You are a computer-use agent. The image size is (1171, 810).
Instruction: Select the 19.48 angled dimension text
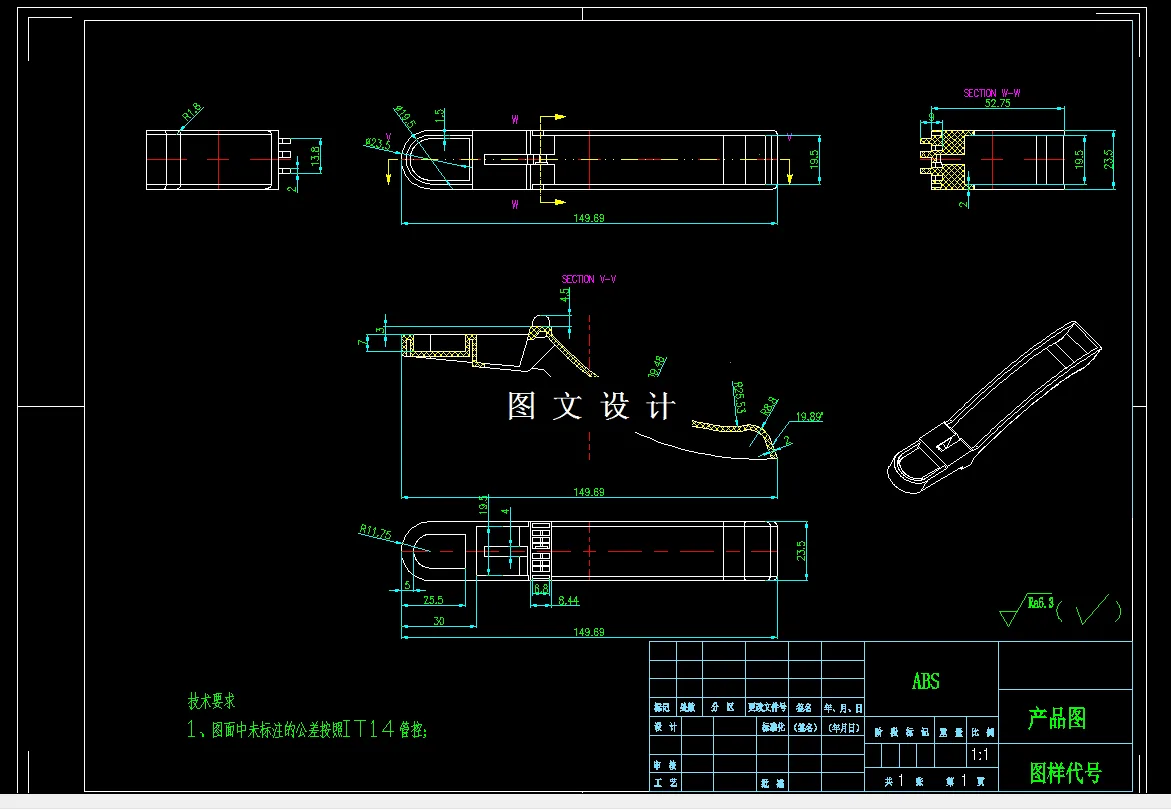coord(657,366)
